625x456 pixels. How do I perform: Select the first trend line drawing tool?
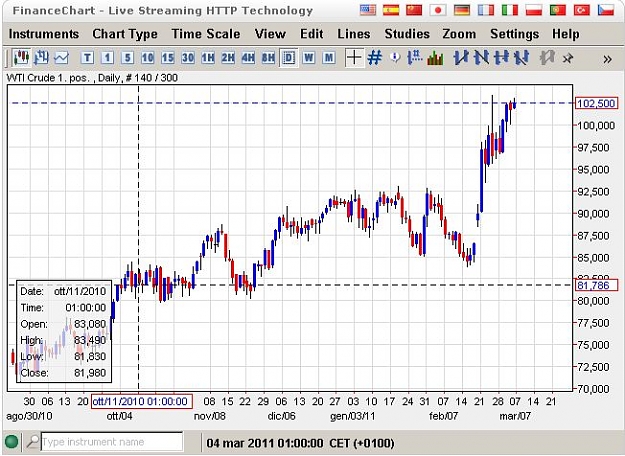point(461,58)
